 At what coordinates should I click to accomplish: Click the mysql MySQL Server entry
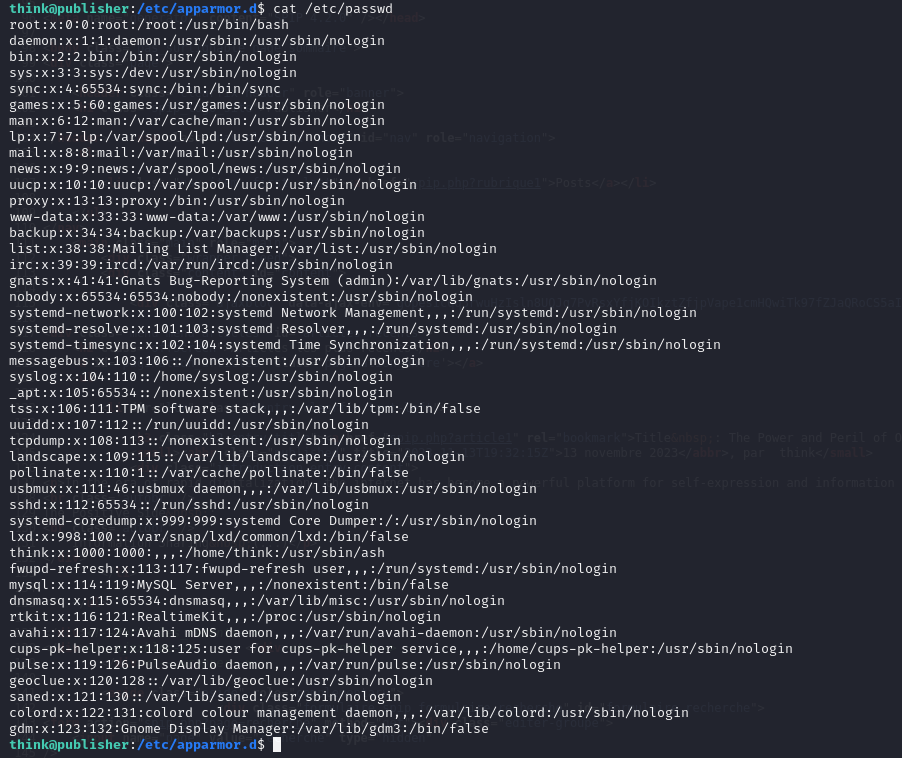(x=229, y=585)
